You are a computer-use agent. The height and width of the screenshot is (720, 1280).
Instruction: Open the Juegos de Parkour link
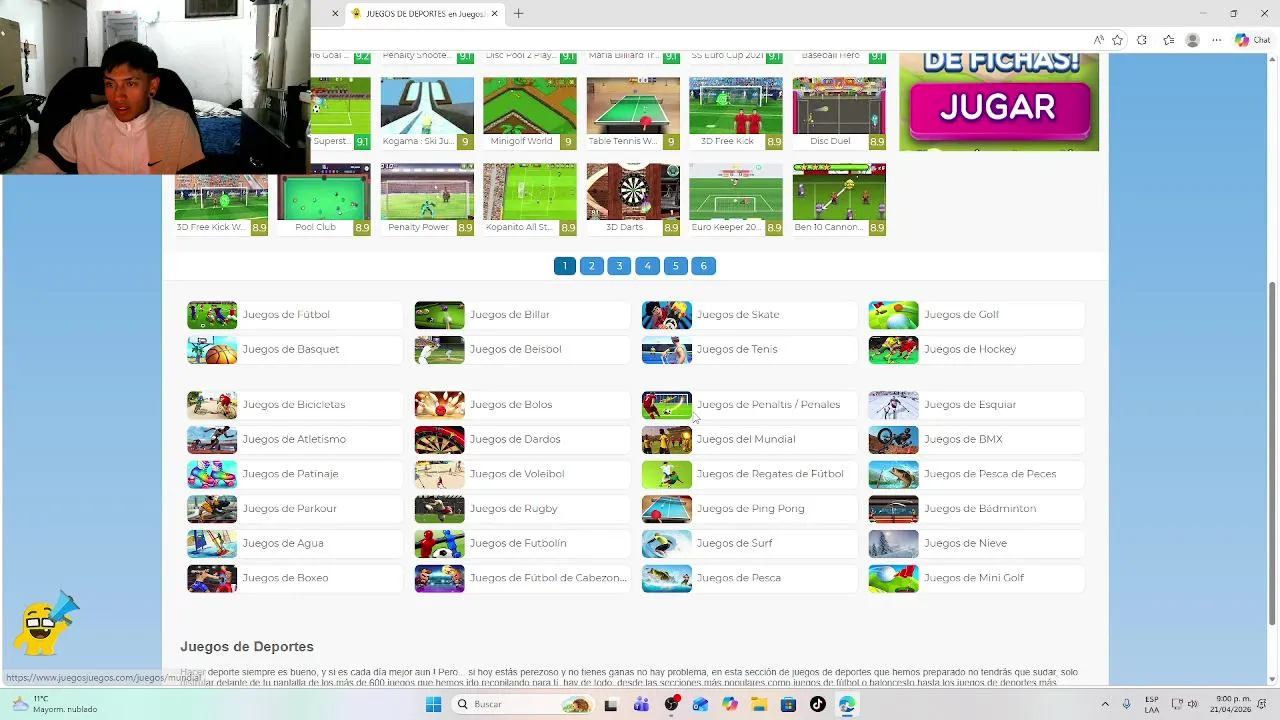pyautogui.click(x=289, y=509)
